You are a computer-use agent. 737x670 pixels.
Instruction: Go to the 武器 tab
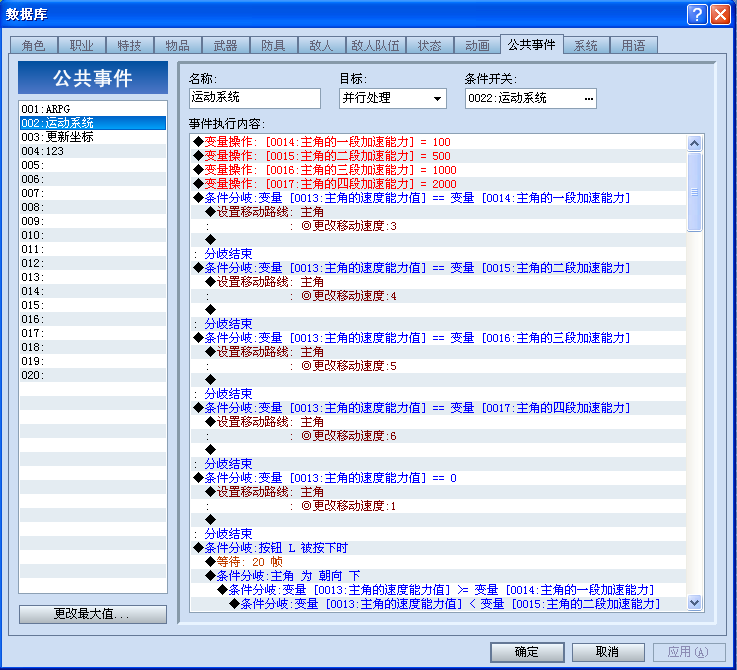pyautogui.click(x=225, y=46)
